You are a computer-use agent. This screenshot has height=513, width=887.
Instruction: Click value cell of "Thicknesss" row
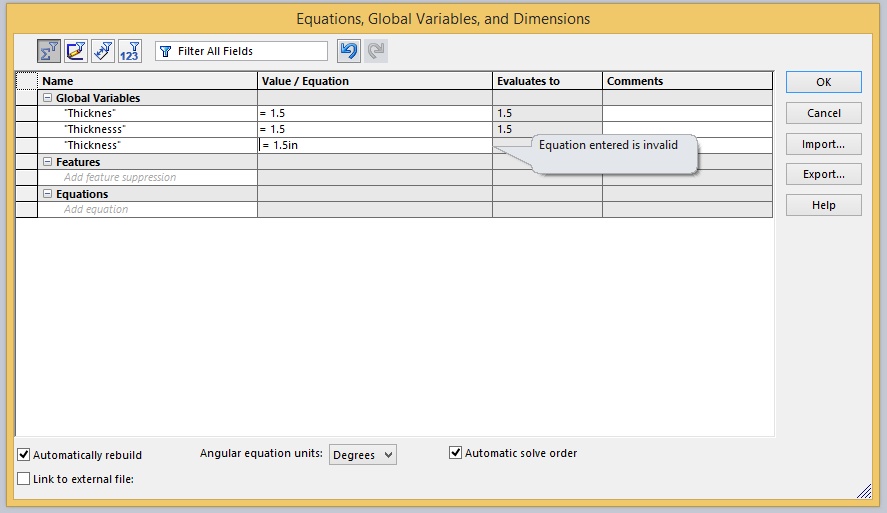click(x=374, y=129)
